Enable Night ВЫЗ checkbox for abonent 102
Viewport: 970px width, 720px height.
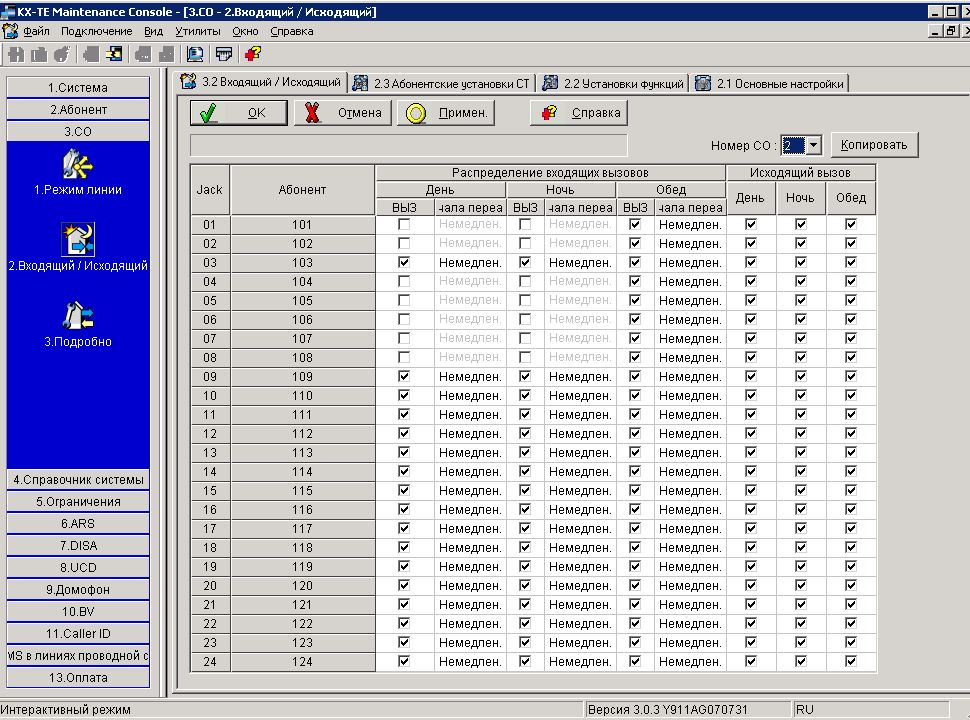(525, 244)
